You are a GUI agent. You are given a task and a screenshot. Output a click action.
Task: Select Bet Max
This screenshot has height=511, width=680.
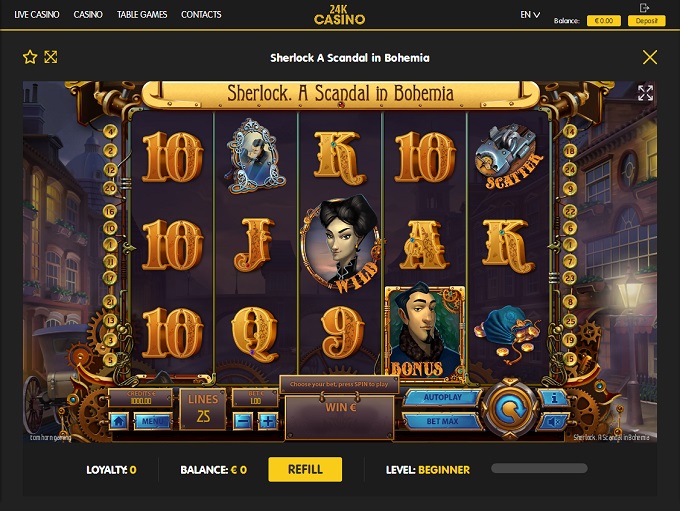(443, 421)
